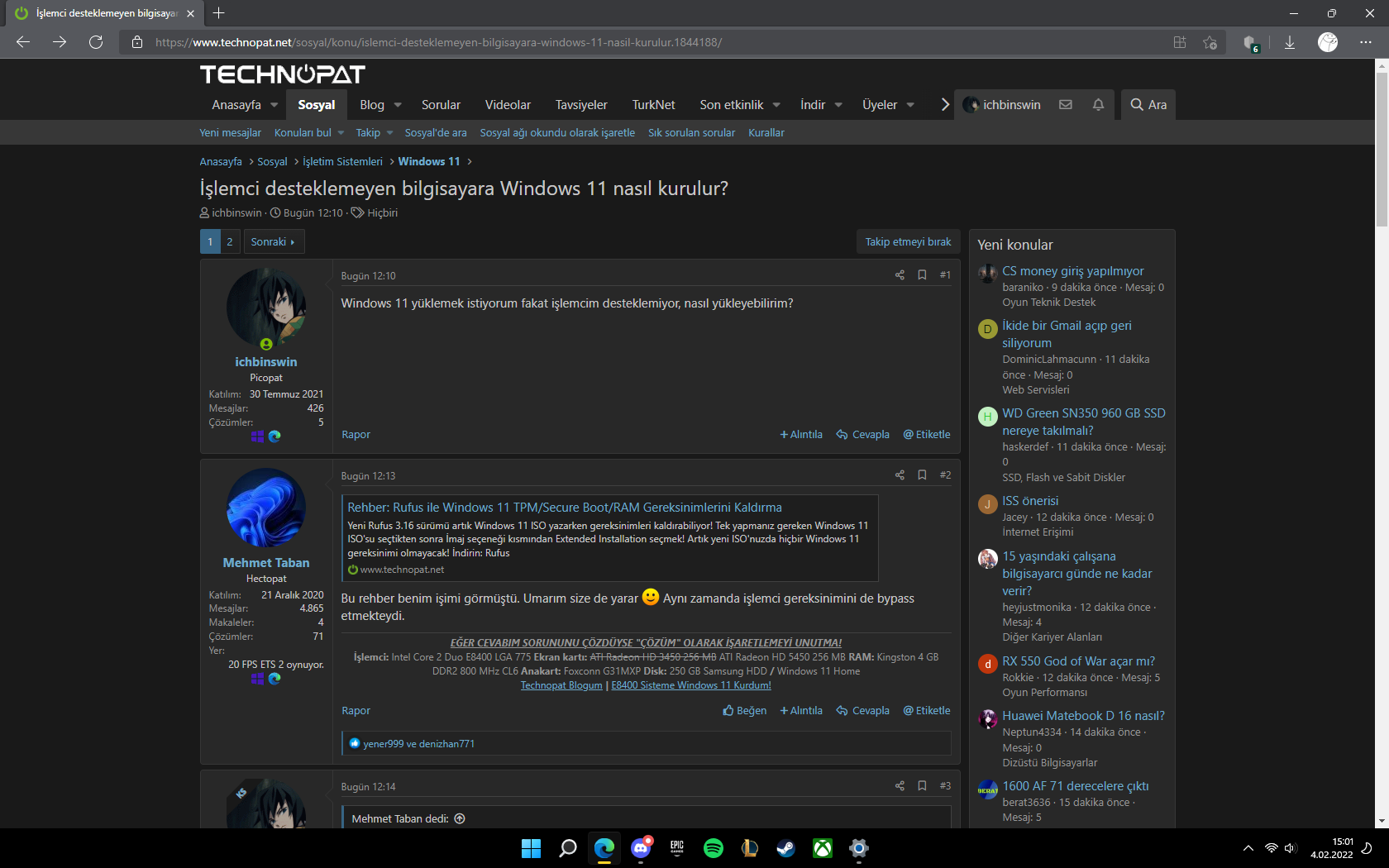Mention ichbinswin with Etiketle on post #1
Screen dimensions: 1389x868
pos(927,434)
